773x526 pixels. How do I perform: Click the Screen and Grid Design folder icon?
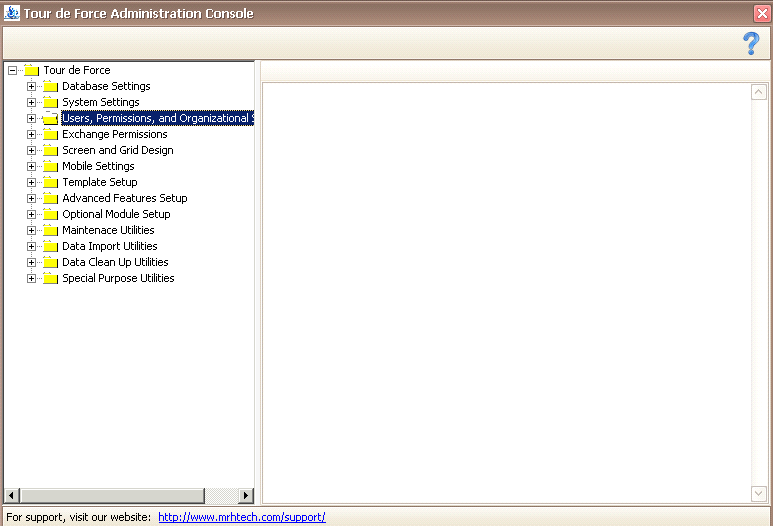(x=50, y=150)
